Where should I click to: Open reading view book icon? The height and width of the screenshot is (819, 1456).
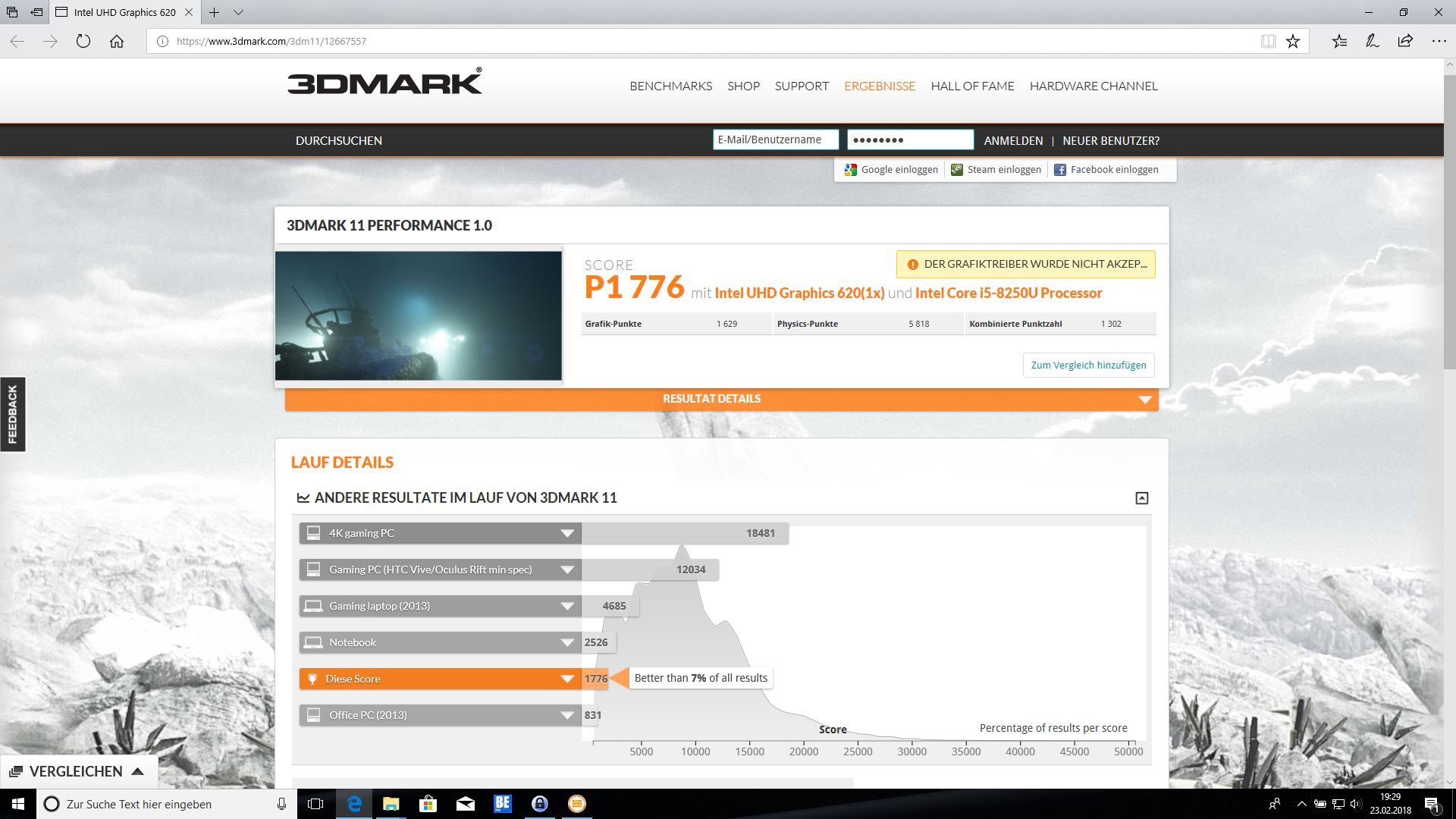1268,42
